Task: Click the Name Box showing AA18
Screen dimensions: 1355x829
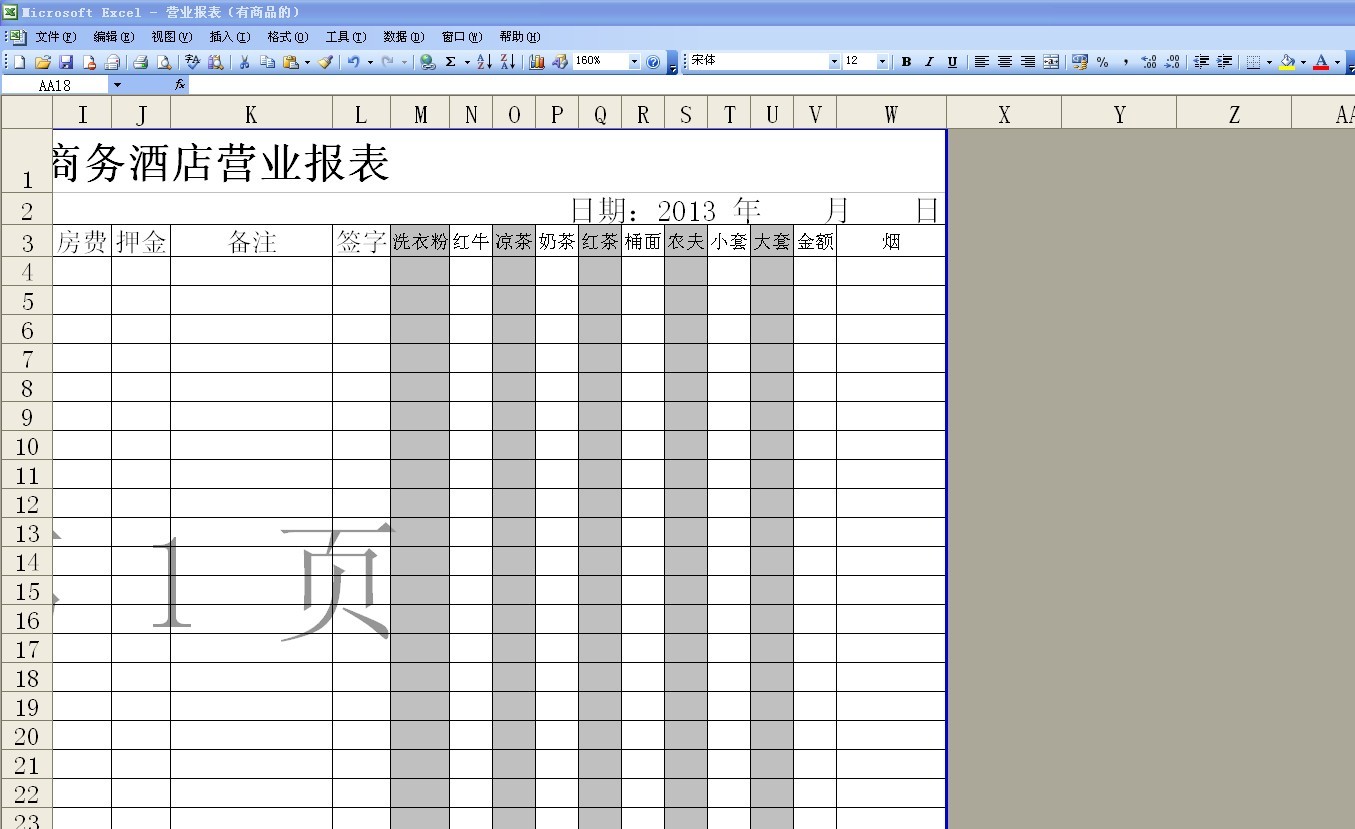Action: pyautogui.click(x=55, y=84)
